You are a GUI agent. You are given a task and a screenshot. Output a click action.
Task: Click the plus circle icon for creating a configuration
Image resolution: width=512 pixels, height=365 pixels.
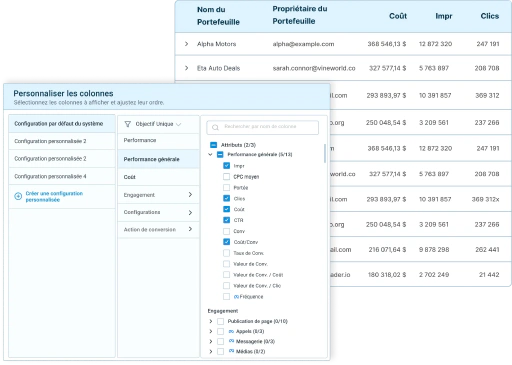tap(18, 196)
